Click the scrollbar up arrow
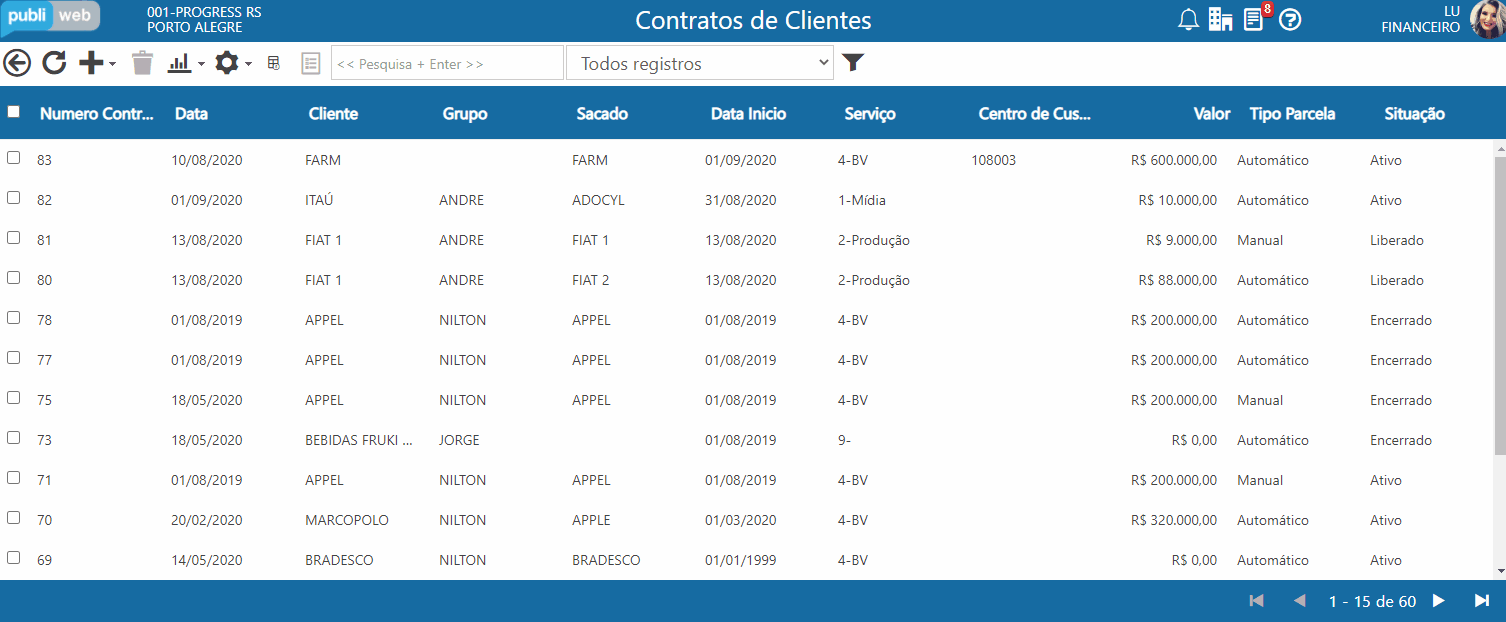The height and width of the screenshot is (622, 1506). coord(1499,147)
